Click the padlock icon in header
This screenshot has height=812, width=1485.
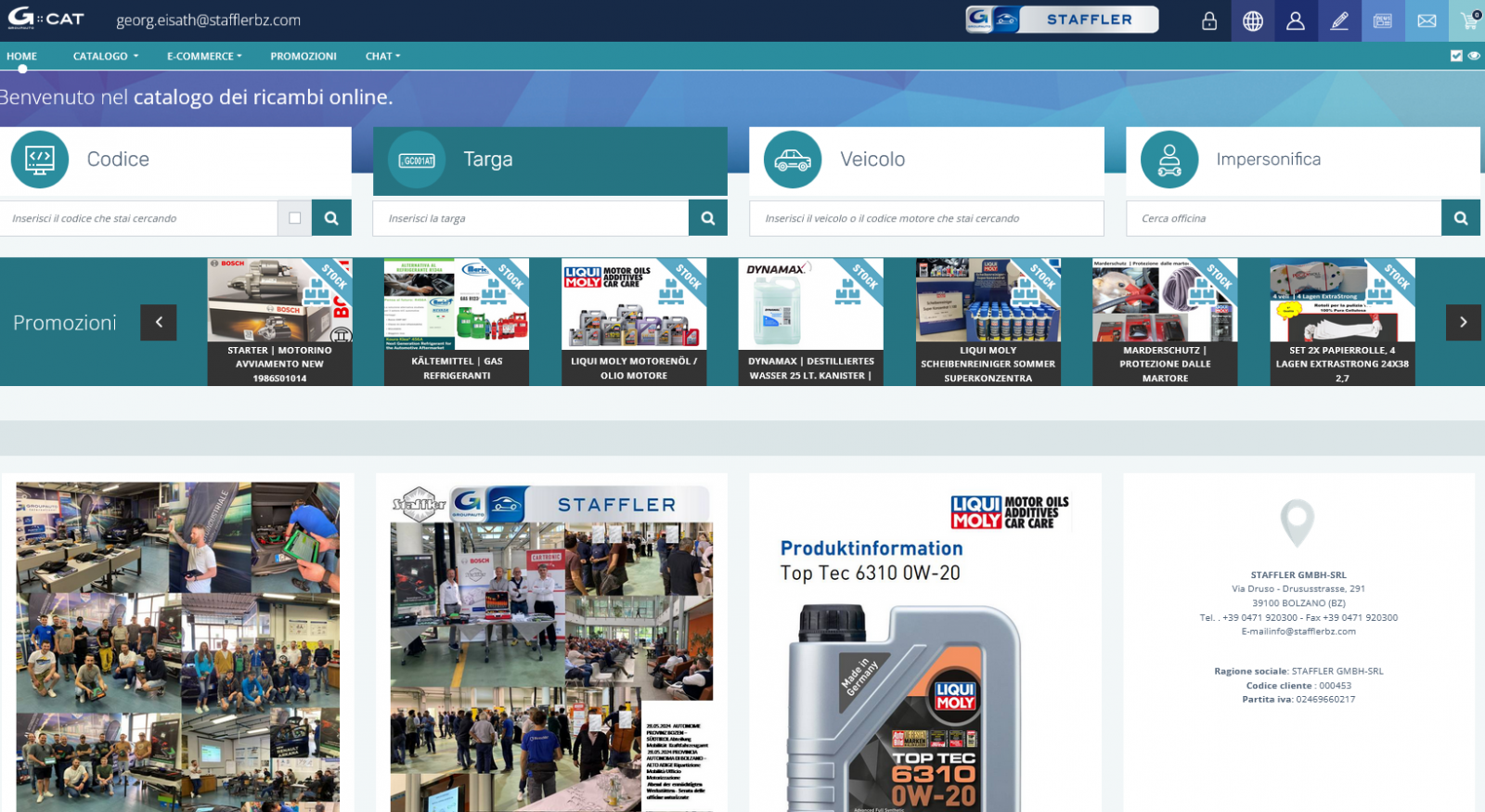[1209, 20]
